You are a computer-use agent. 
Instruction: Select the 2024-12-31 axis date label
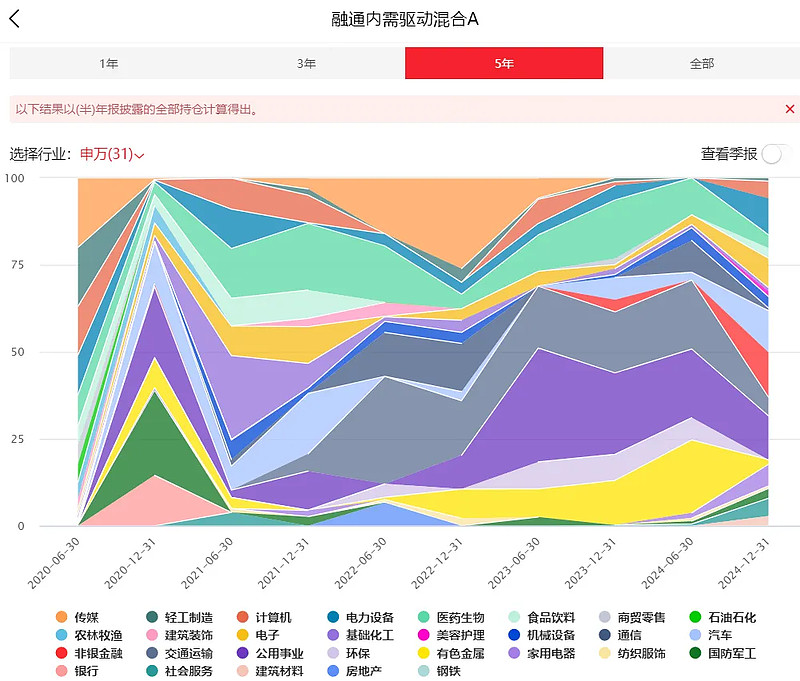coord(743,563)
